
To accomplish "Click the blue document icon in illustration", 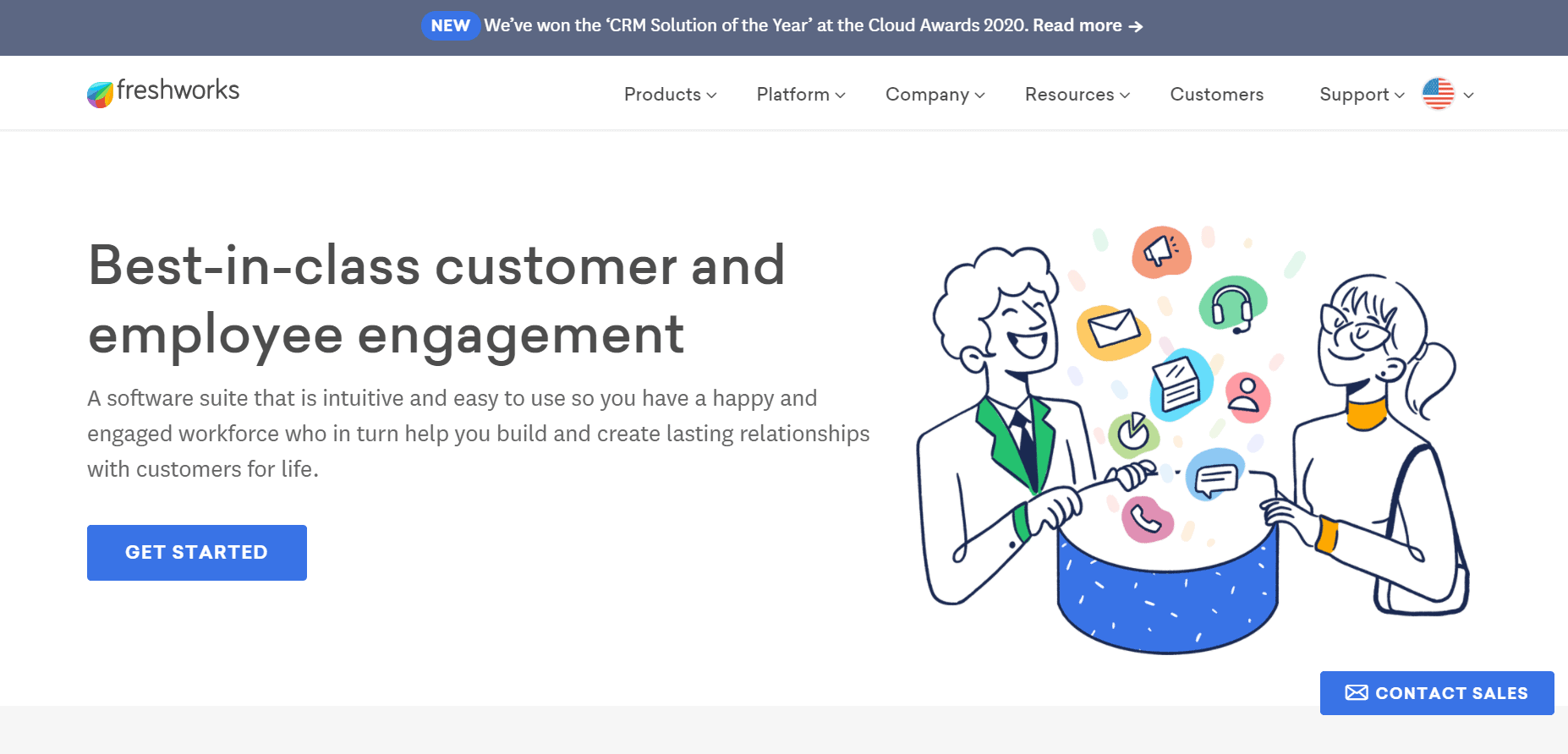I will click(1179, 385).
